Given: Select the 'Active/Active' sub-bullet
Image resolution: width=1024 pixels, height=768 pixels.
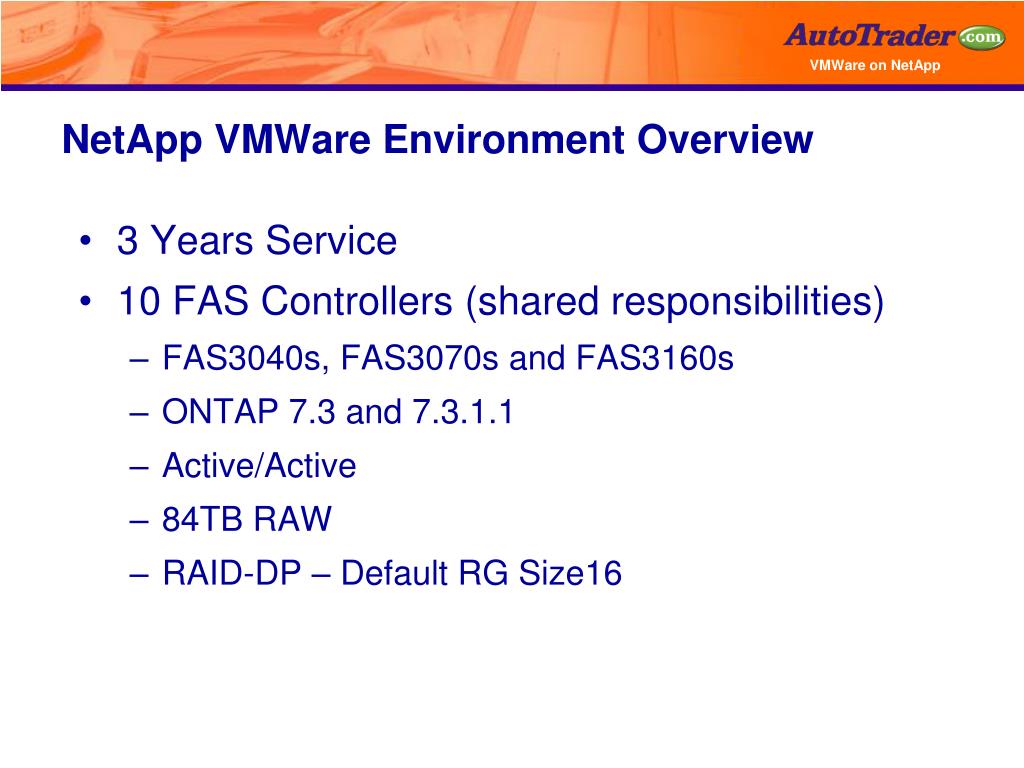Looking at the screenshot, I should click(x=259, y=466).
